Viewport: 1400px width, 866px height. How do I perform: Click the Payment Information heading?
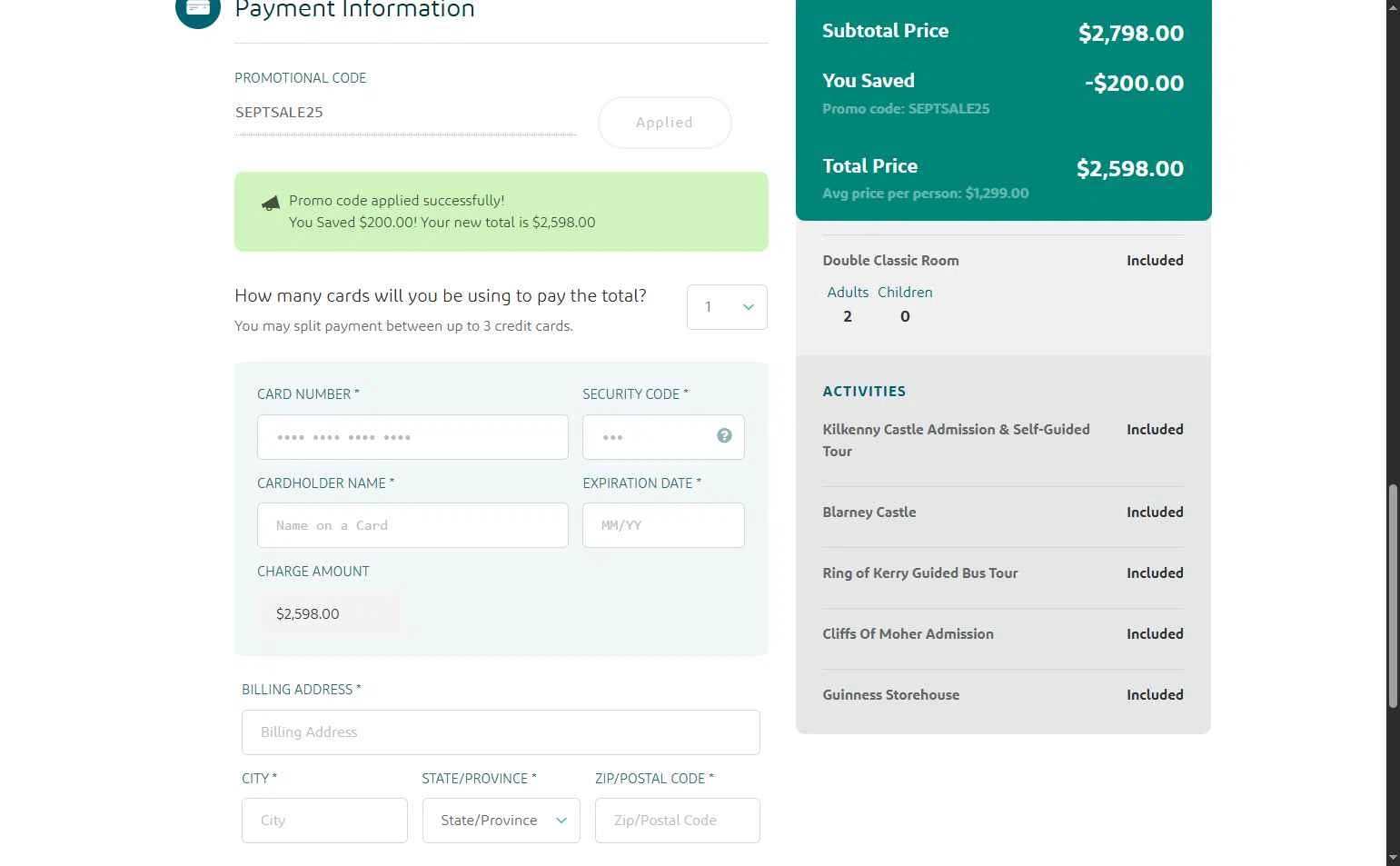point(354,9)
